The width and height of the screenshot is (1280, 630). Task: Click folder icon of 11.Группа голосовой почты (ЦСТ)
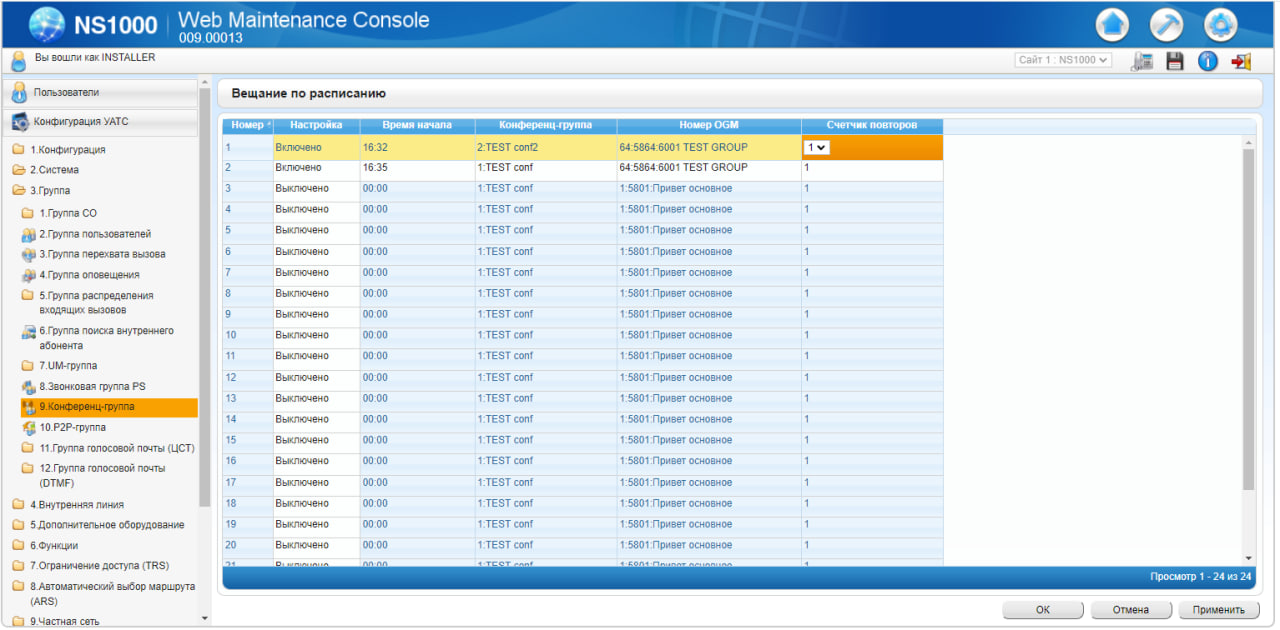pyautogui.click(x=28, y=448)
